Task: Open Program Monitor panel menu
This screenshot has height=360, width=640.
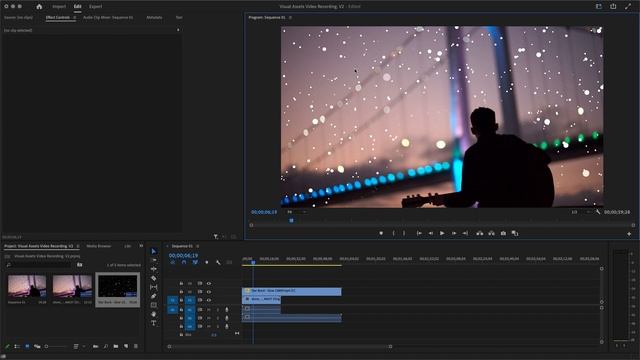Action: click(x=290, y=18)
